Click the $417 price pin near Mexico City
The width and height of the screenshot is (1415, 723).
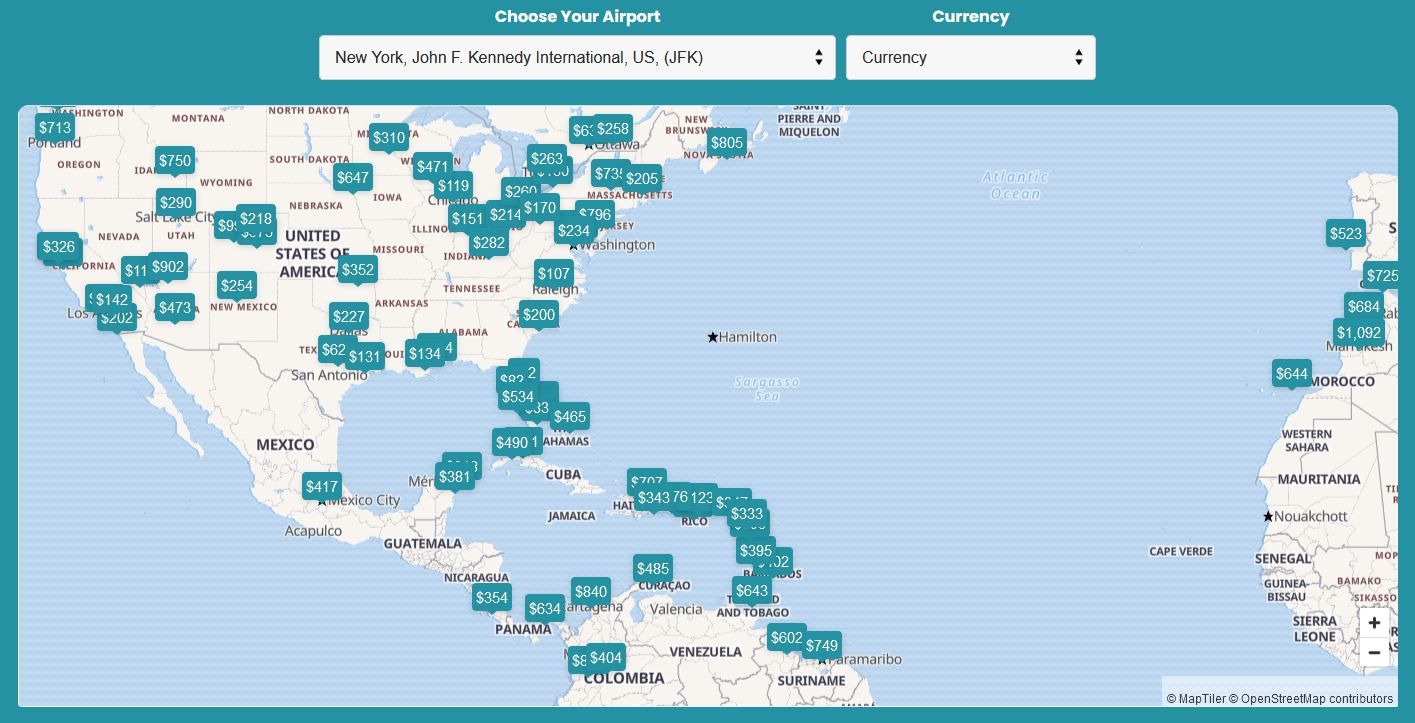[x=322, y=487]
